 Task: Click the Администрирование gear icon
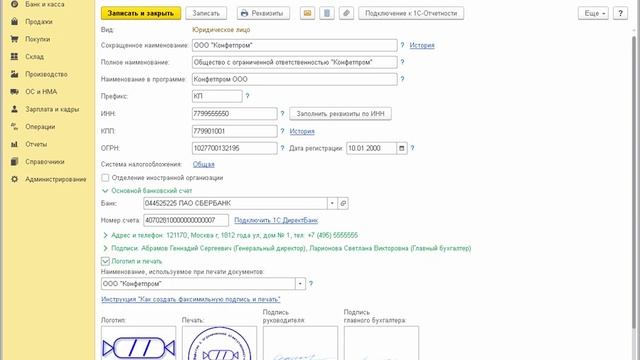(x=14, y=180)
